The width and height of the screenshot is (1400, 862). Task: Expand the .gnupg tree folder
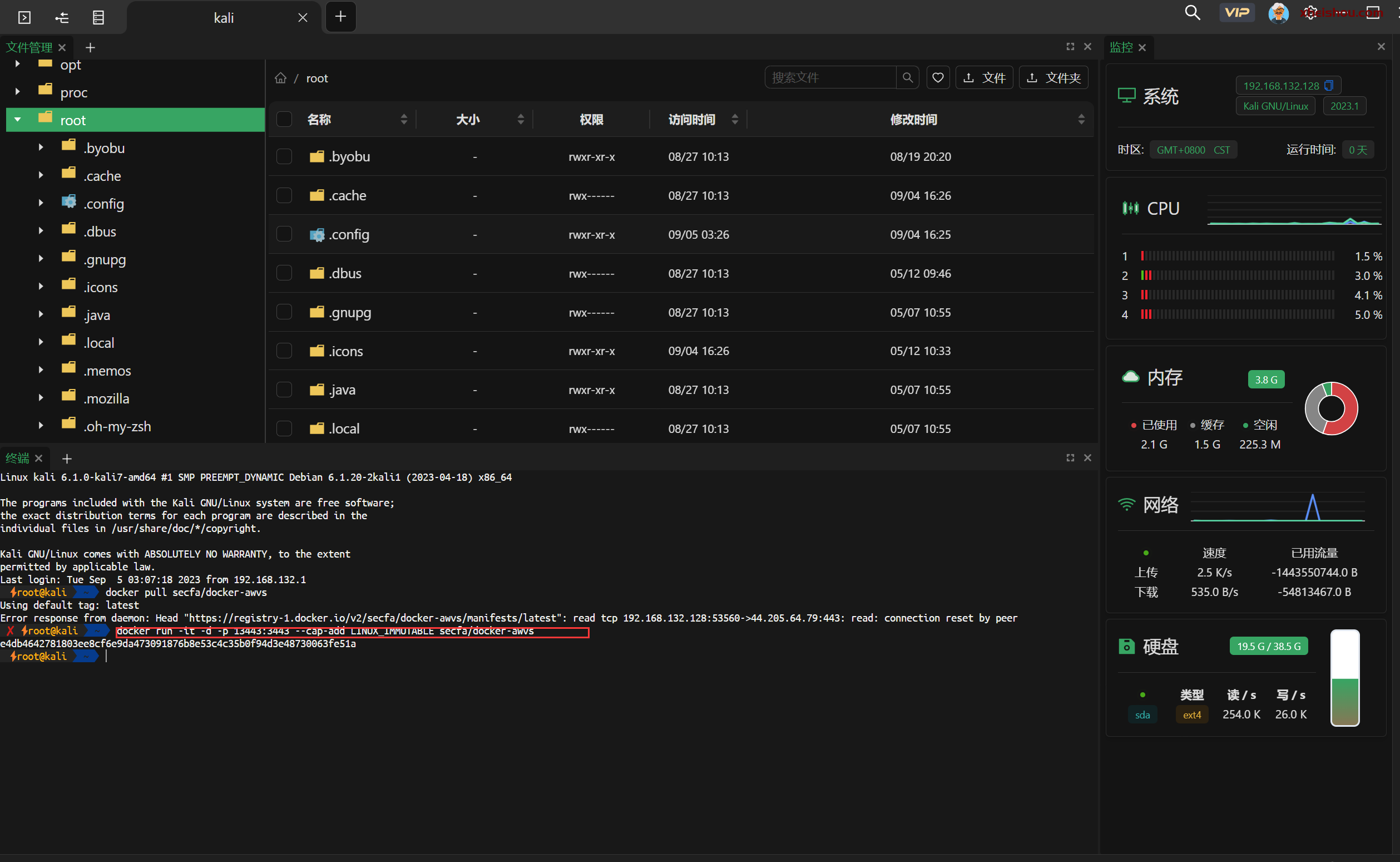point(41,259)
